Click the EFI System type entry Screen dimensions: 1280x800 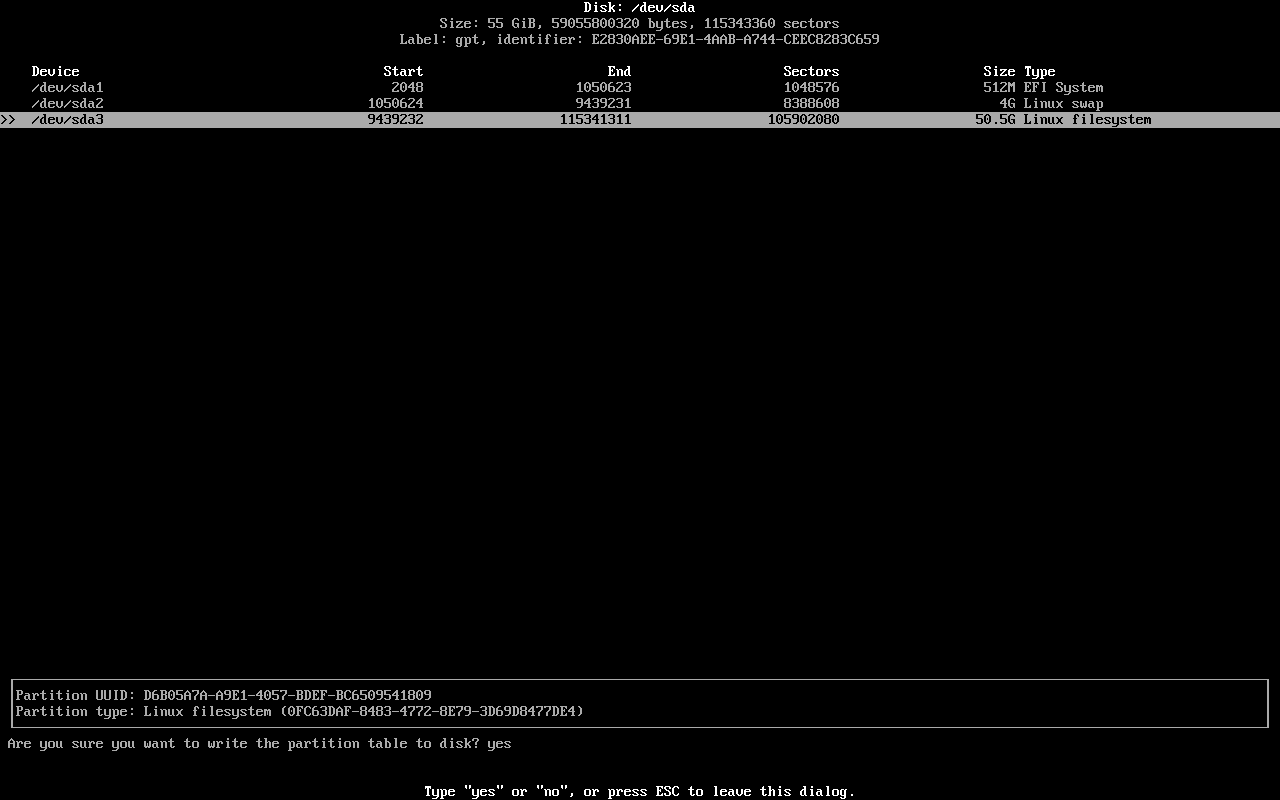coord(1064,88)
